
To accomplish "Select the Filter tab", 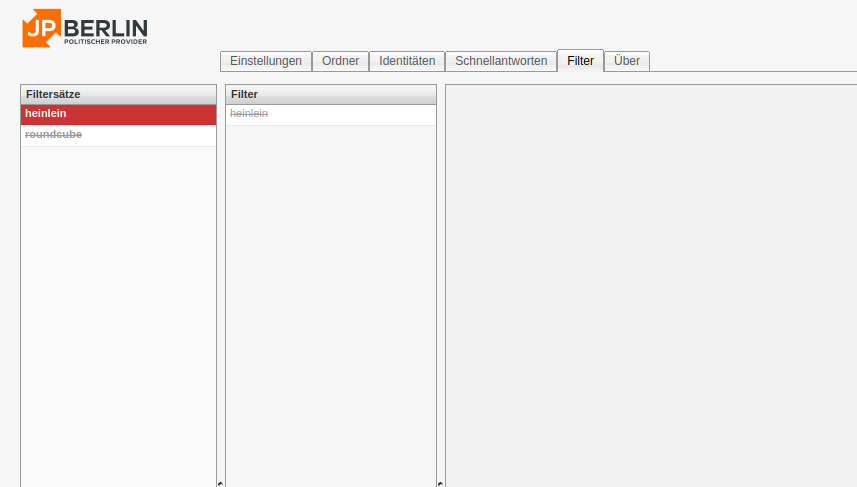I will 580,61.
